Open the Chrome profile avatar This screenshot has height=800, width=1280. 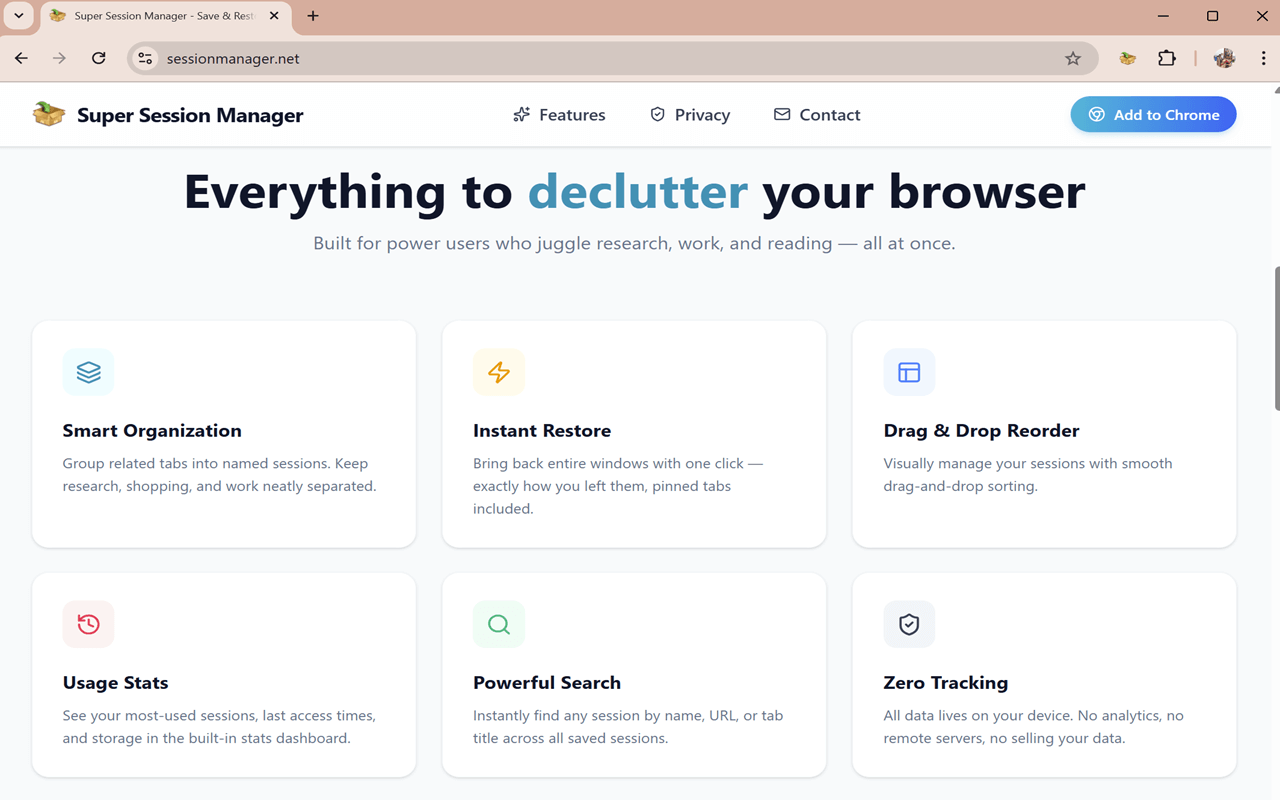point(1224,58)
